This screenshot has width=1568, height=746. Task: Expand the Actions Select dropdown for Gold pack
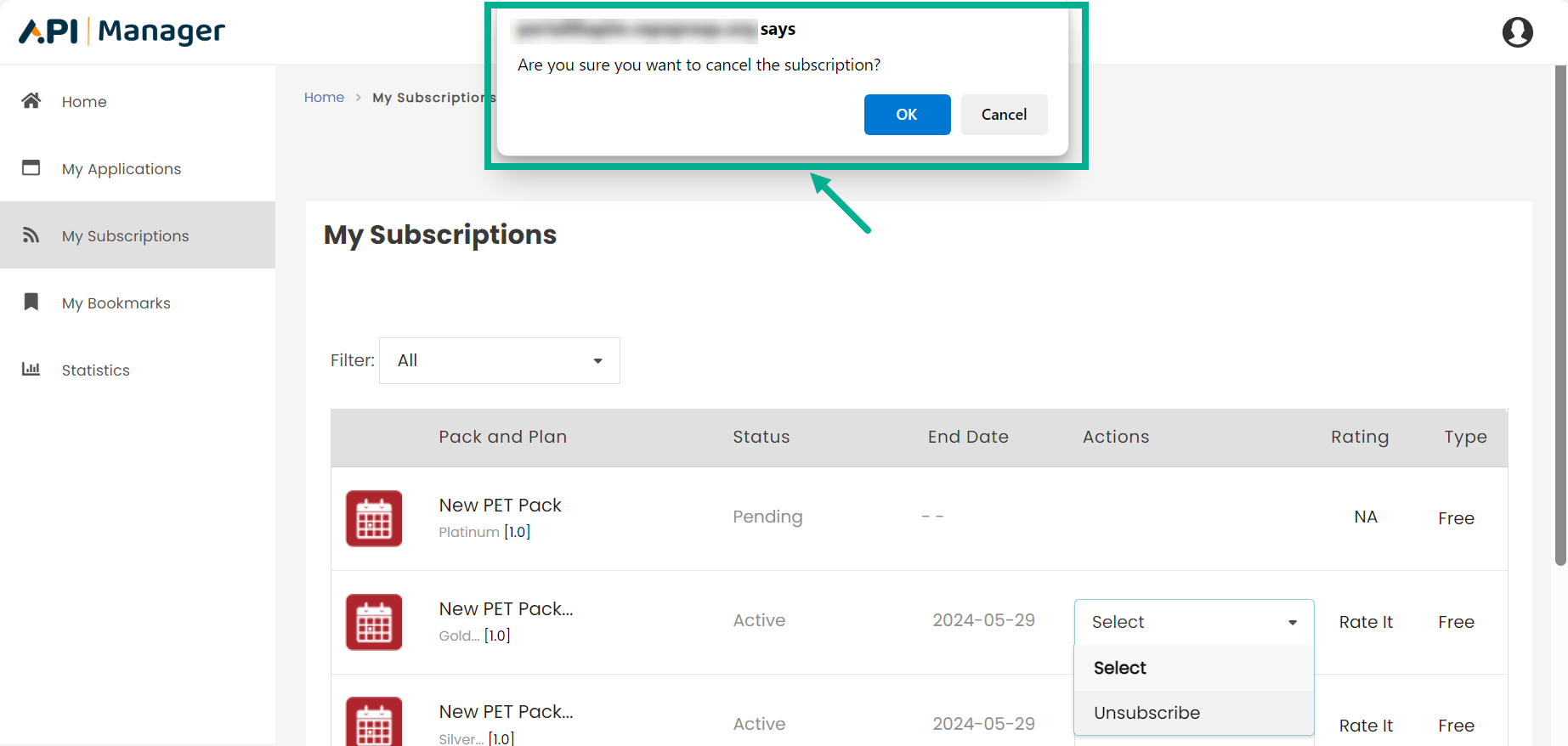1193,622
